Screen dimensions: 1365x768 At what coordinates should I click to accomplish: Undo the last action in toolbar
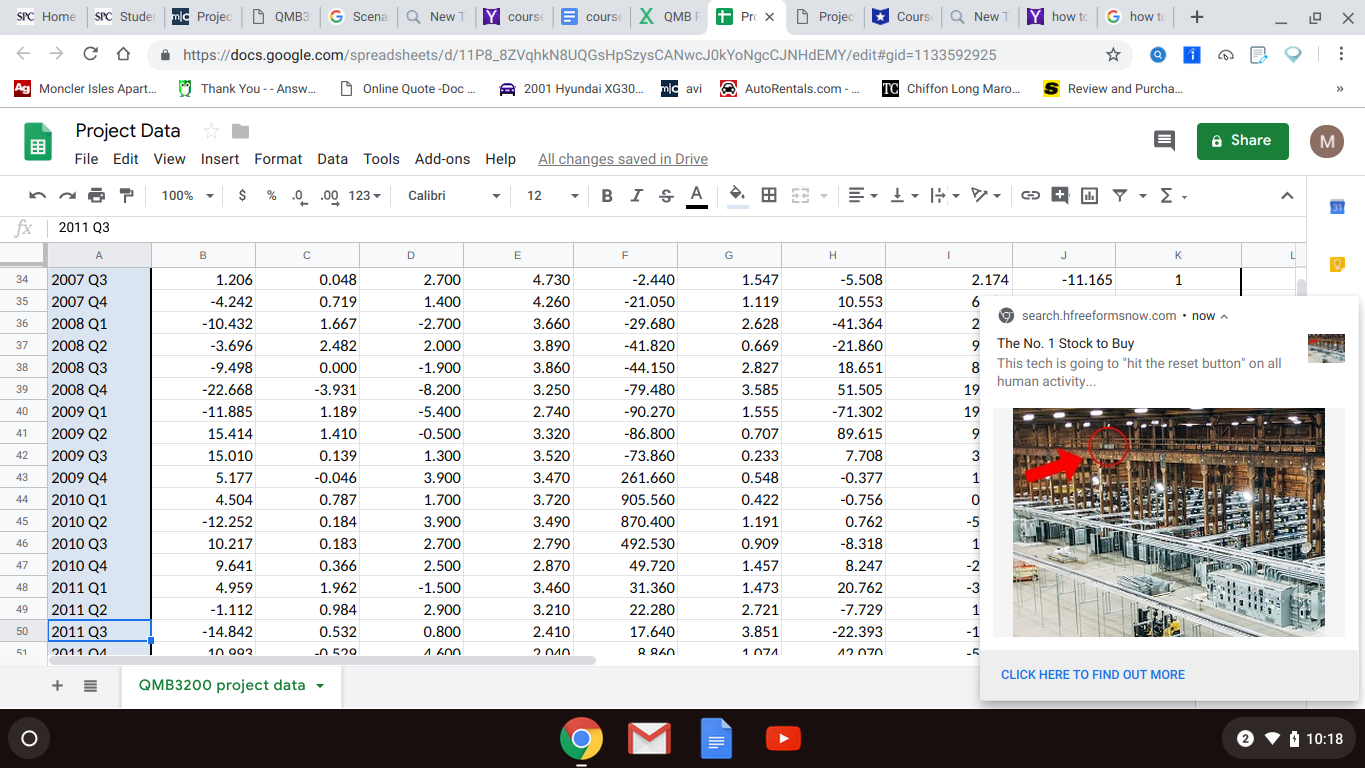coord(37,196)
